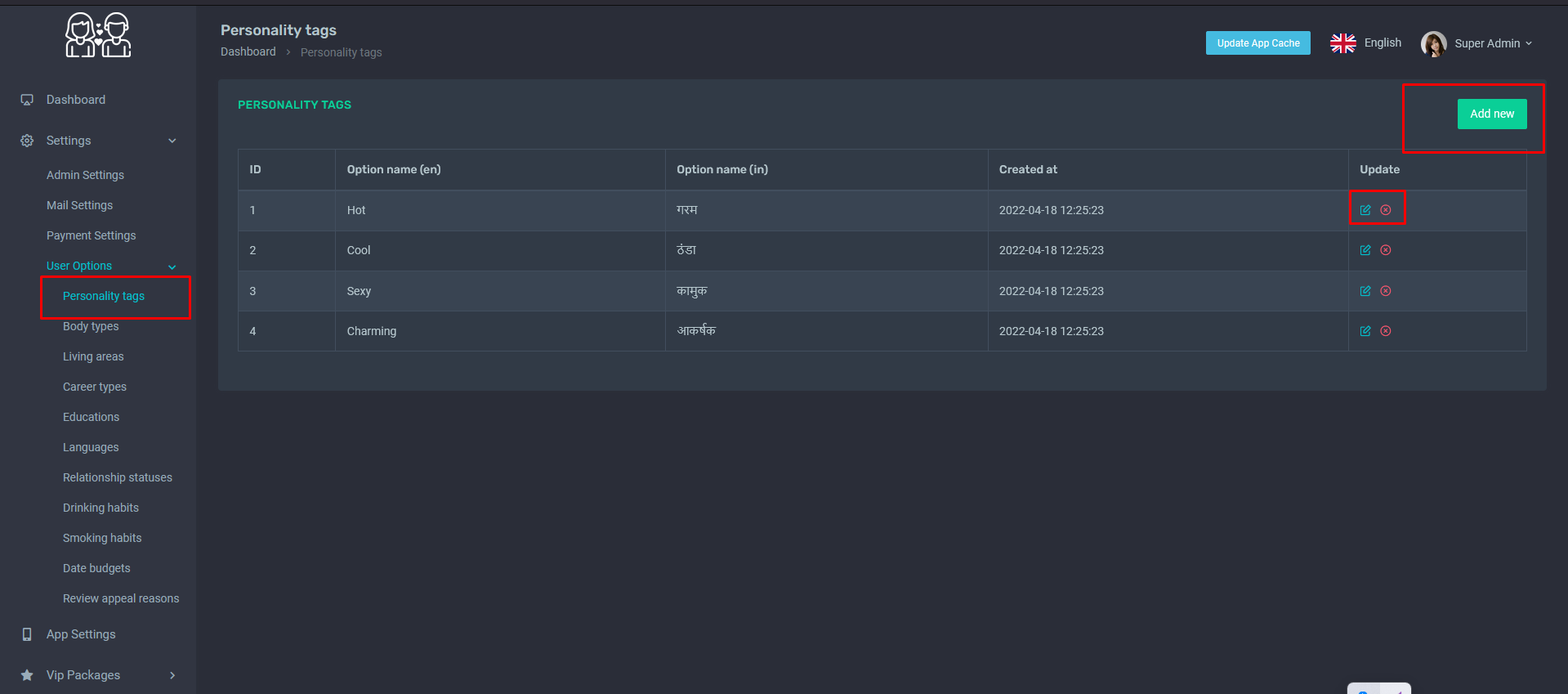Click the edit icon for Hot tag
The image size is (1568, 694).
[x=1365, y=210]
